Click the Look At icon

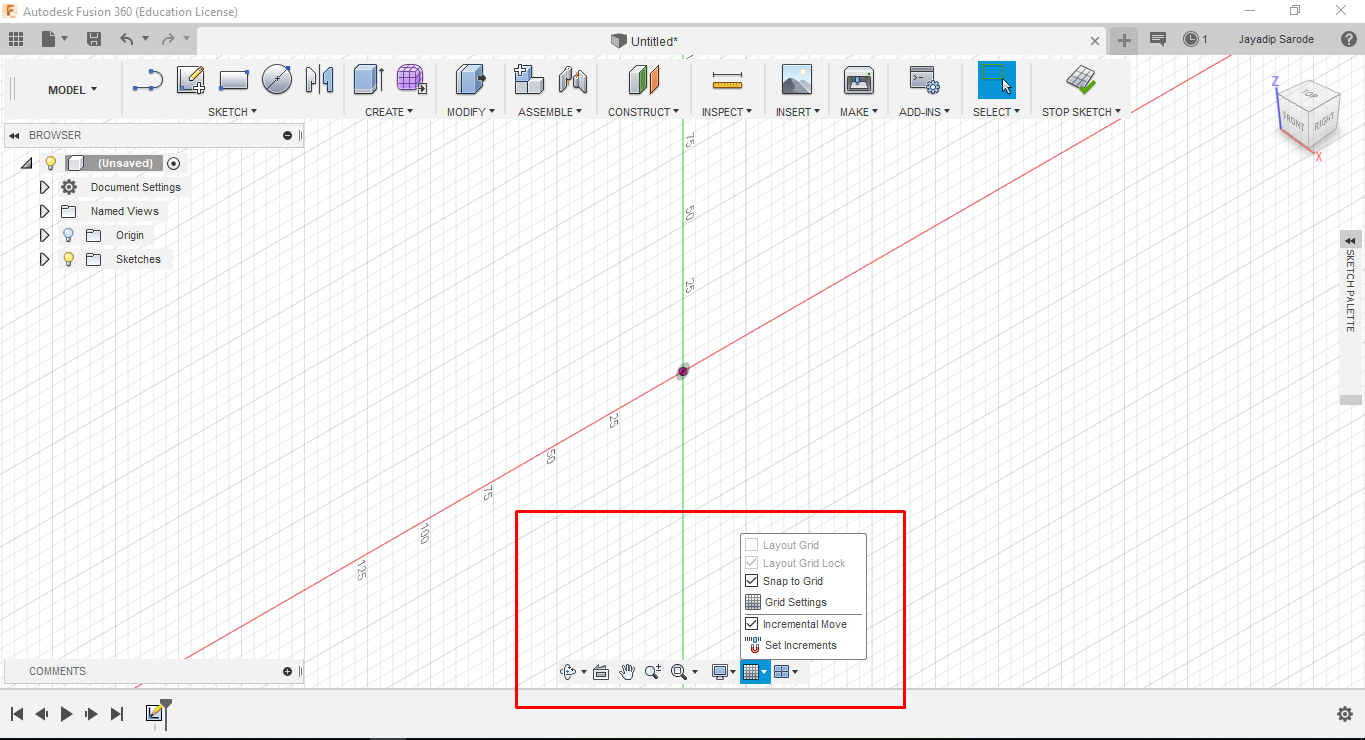(601, 672)
